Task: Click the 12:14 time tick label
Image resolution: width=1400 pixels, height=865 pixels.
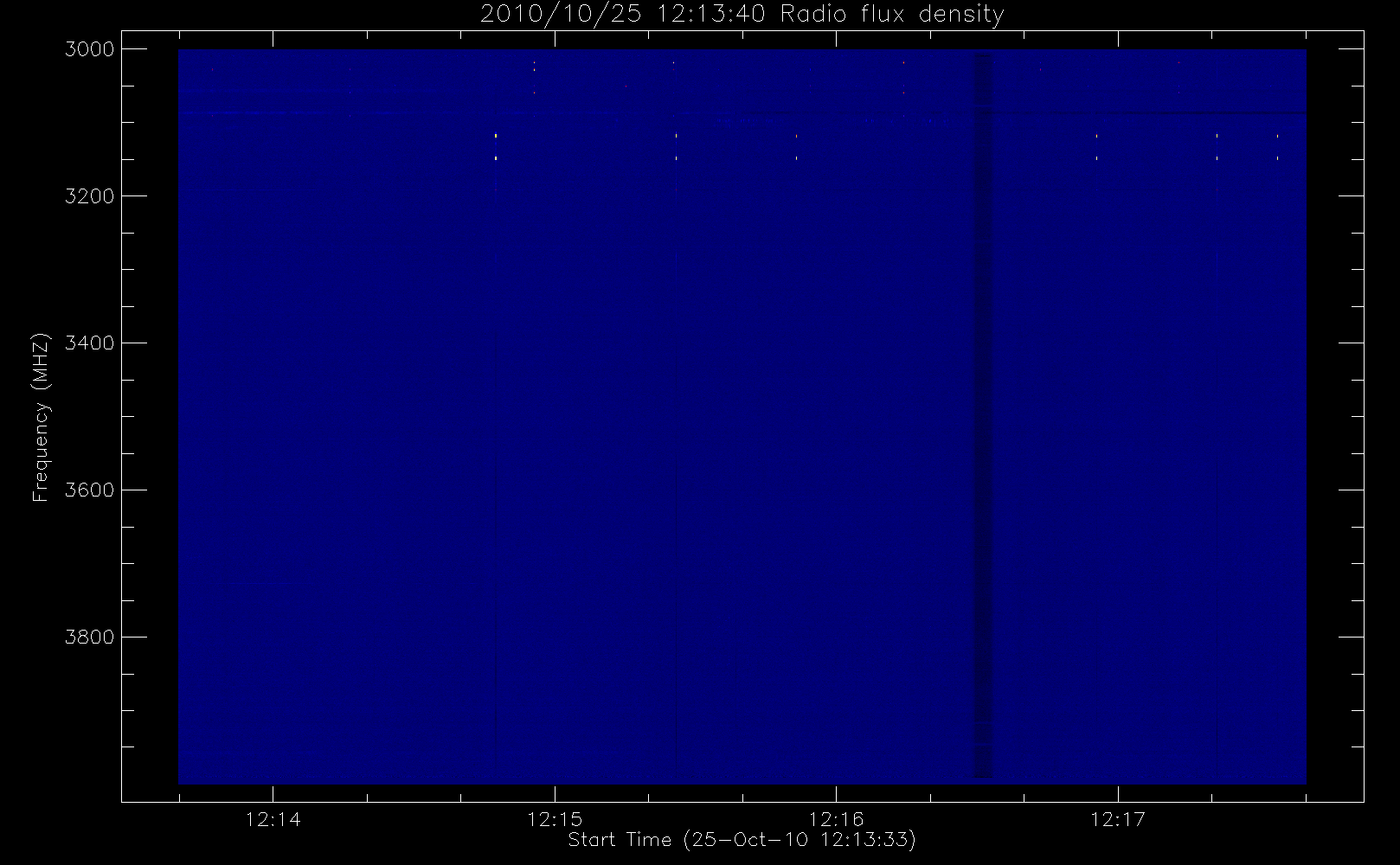Action: click(273, 819)
